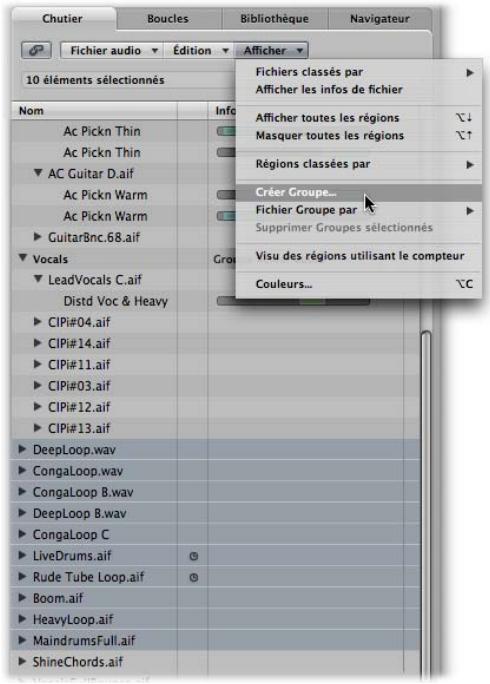Open the Édition dropdown menu
The image size is (490, 684).
pos(199,50)
